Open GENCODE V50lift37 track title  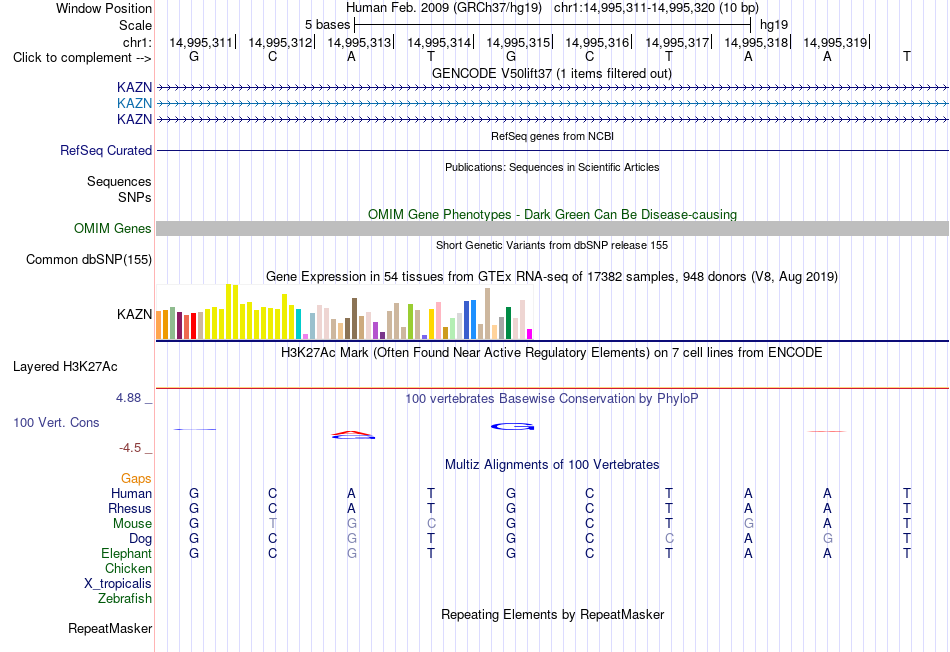coord(551,73)
